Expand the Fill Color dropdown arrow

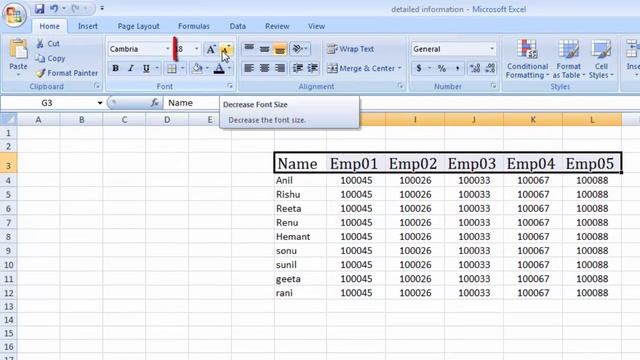(x=207, y=69)
